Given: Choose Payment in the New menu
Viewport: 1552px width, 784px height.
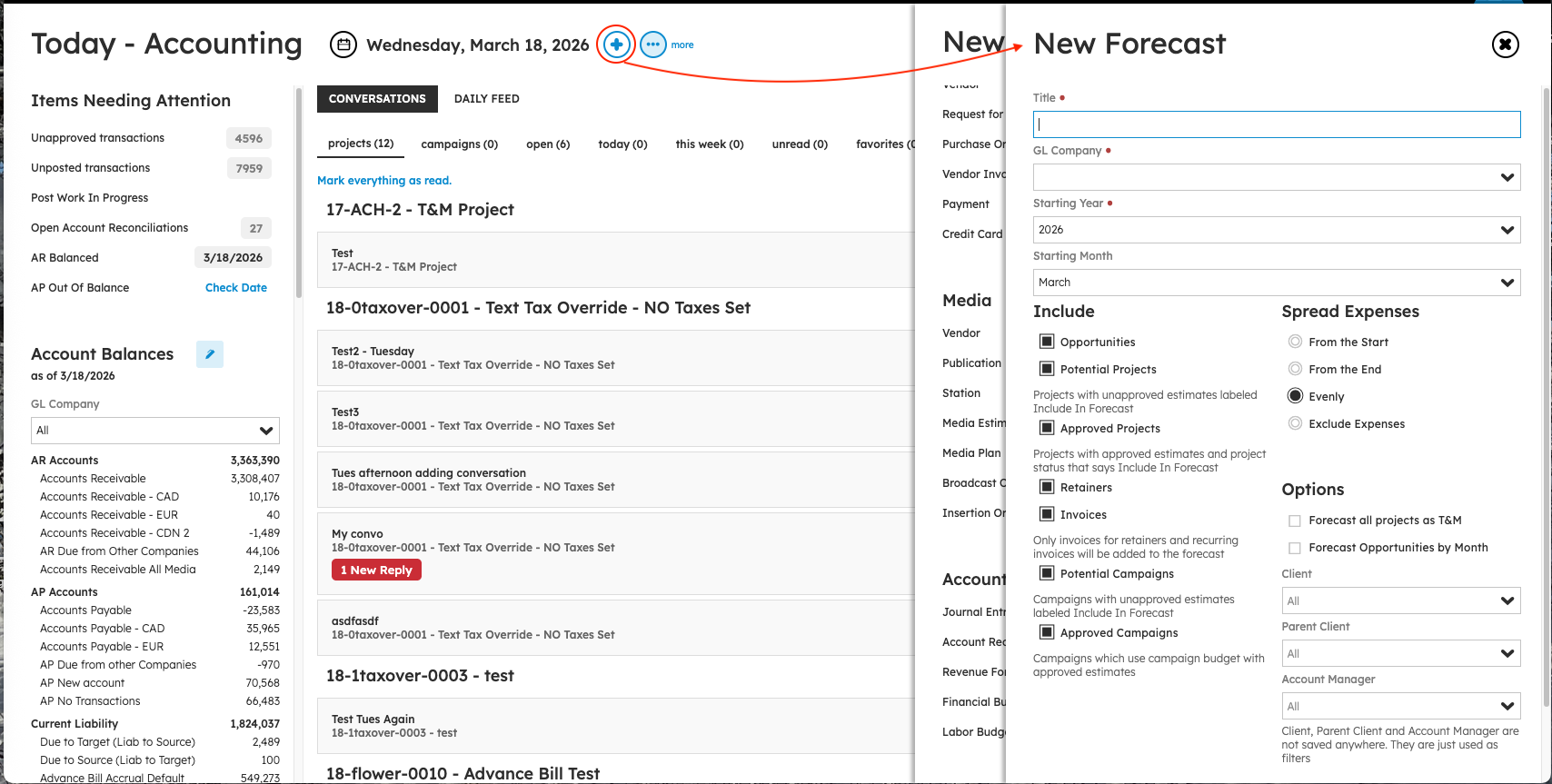Looking at the screenshot, I should click(966, 204).
